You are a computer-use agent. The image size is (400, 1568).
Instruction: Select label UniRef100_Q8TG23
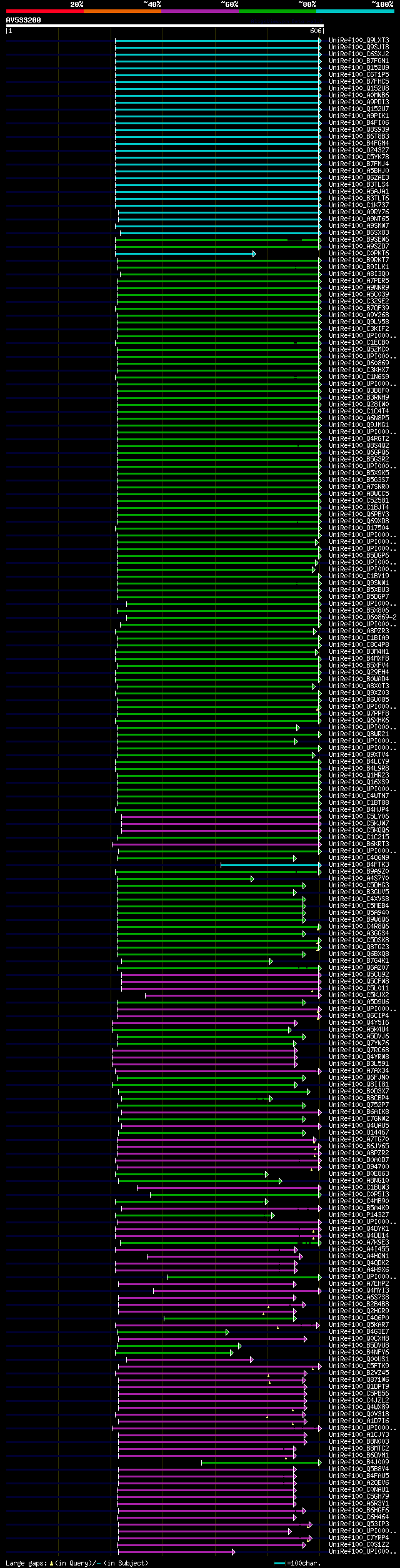[x=359, y=947]
